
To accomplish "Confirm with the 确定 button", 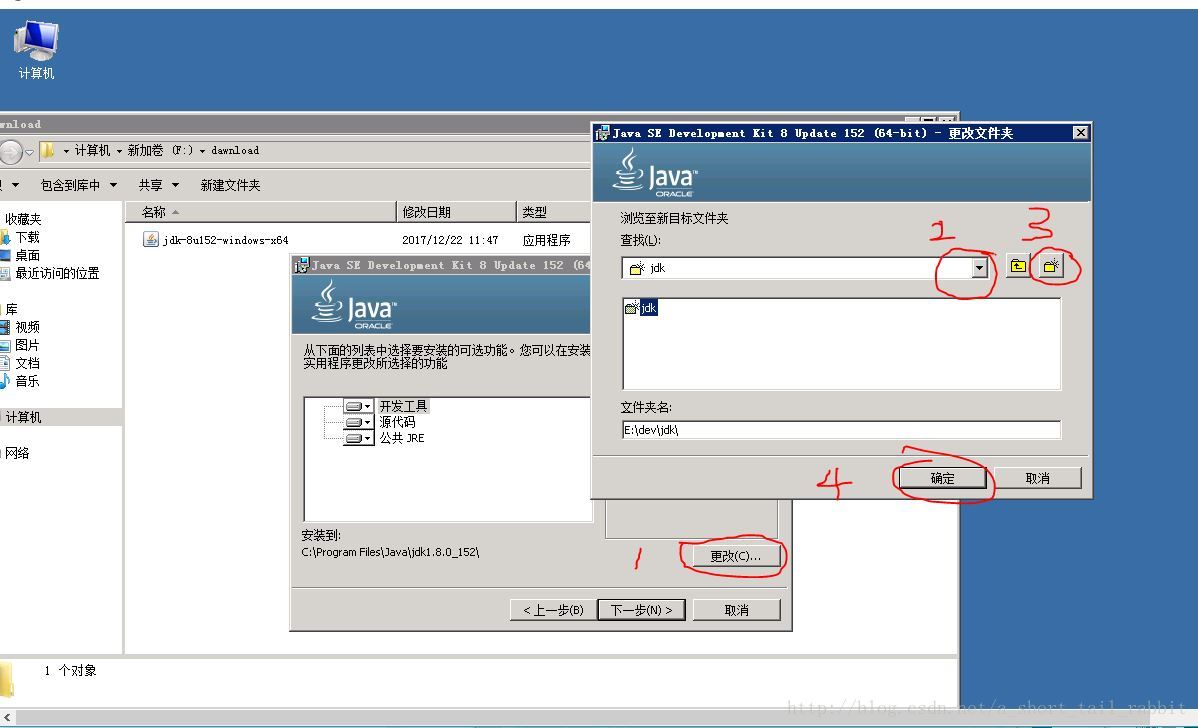I will [x=942, y=478].
